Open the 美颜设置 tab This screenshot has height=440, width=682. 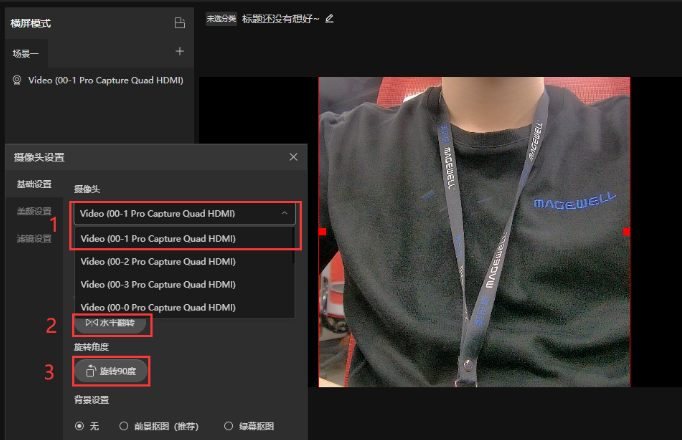pyautogui.click(x=34, y=211)
